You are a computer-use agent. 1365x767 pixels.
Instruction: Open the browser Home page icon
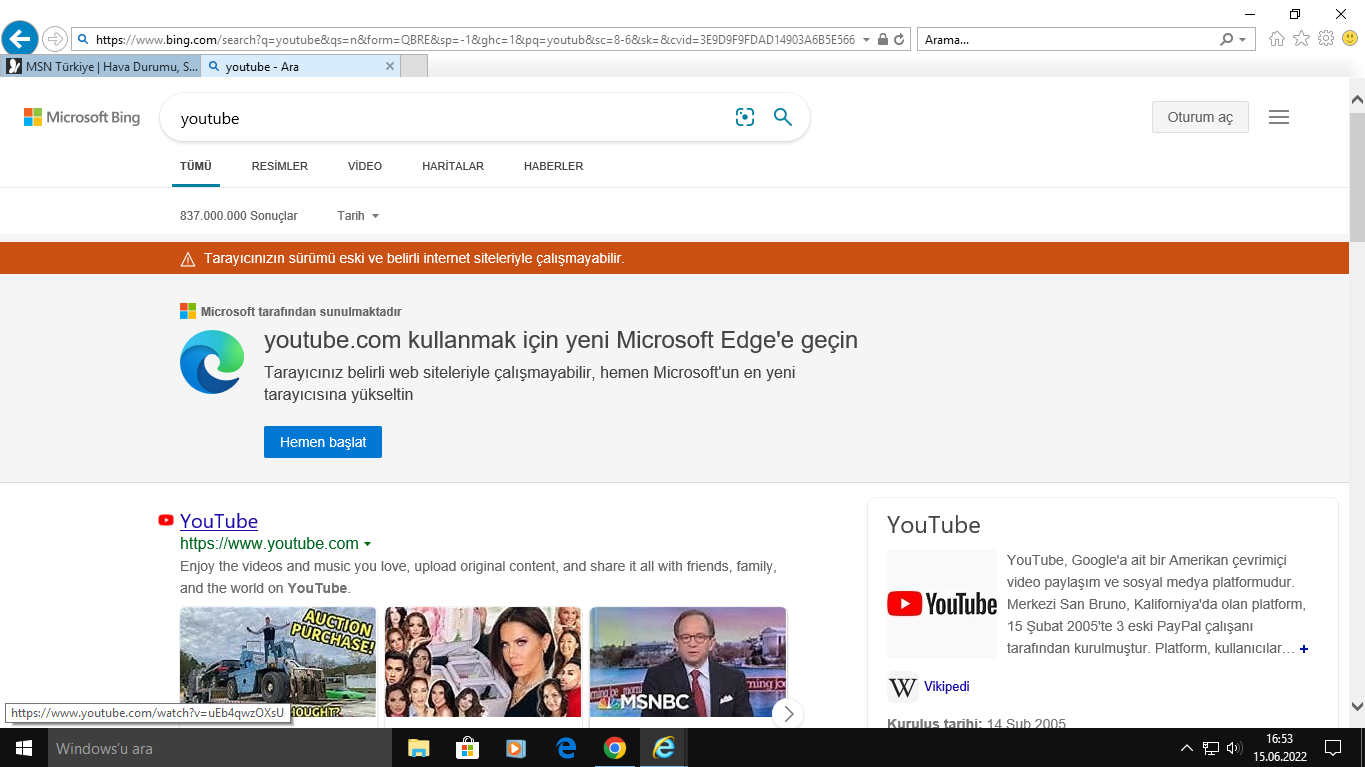(x=1277, y=39)
